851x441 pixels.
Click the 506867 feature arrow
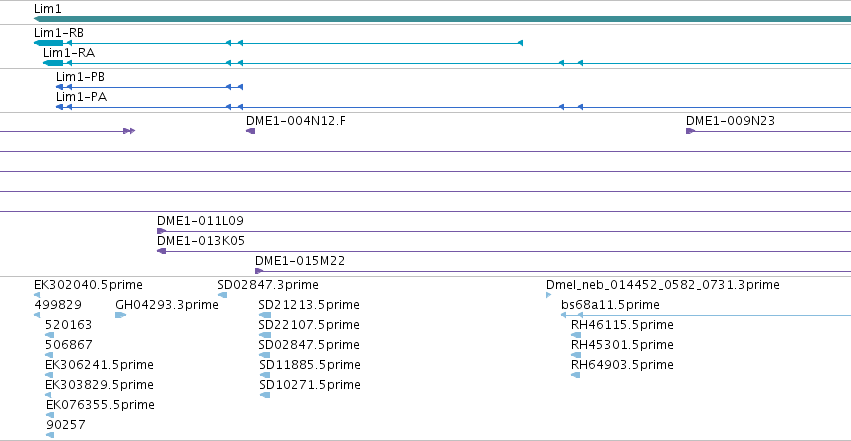pos(49,355)
